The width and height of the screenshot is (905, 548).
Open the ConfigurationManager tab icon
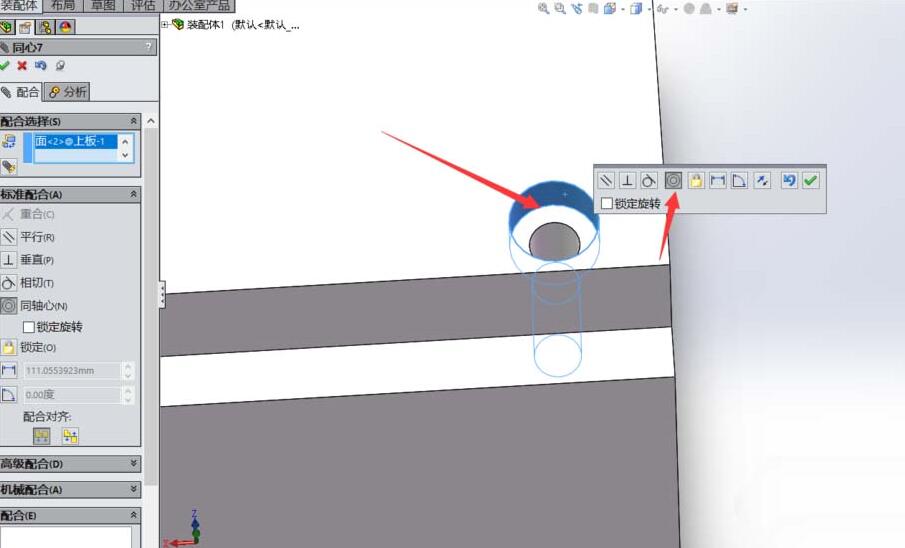(45, 27)
